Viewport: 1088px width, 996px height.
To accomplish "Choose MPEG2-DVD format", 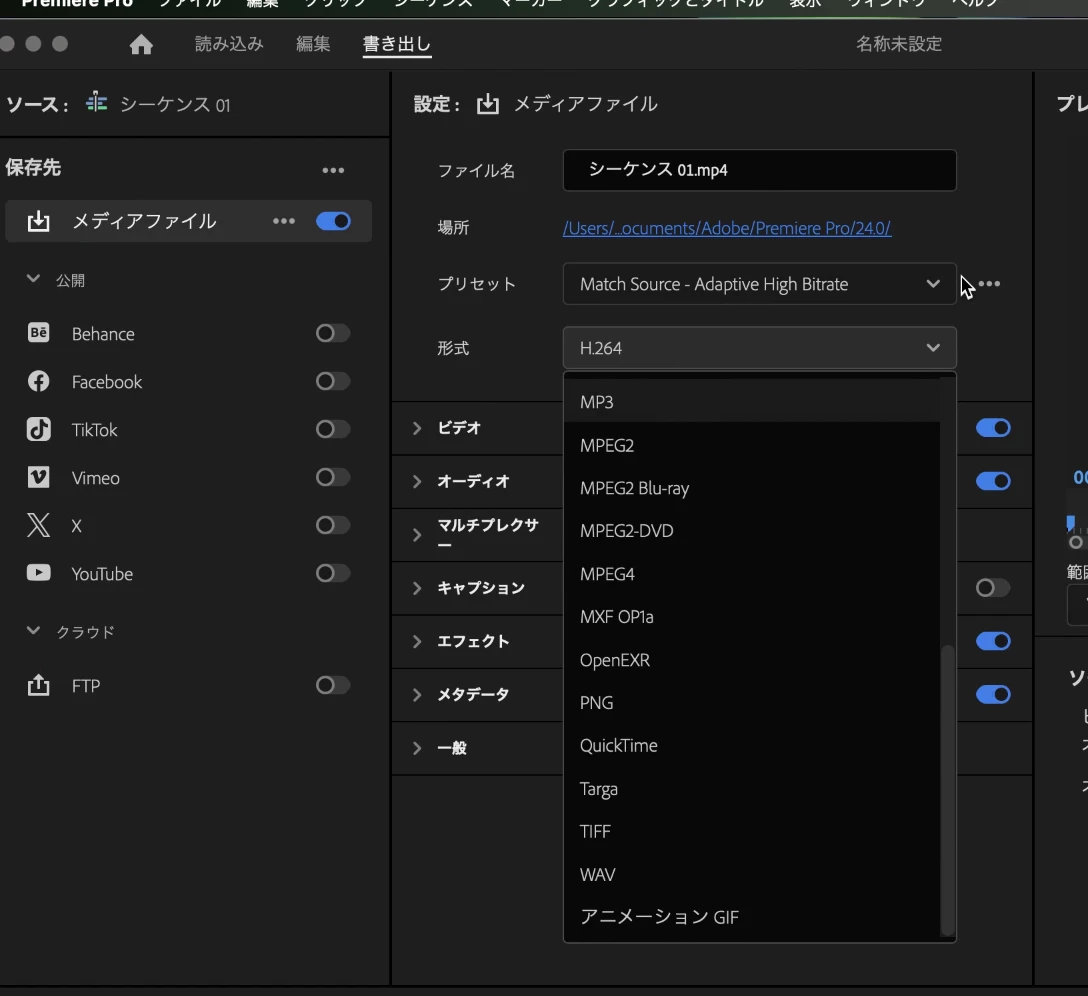I will tap(751, 531).
